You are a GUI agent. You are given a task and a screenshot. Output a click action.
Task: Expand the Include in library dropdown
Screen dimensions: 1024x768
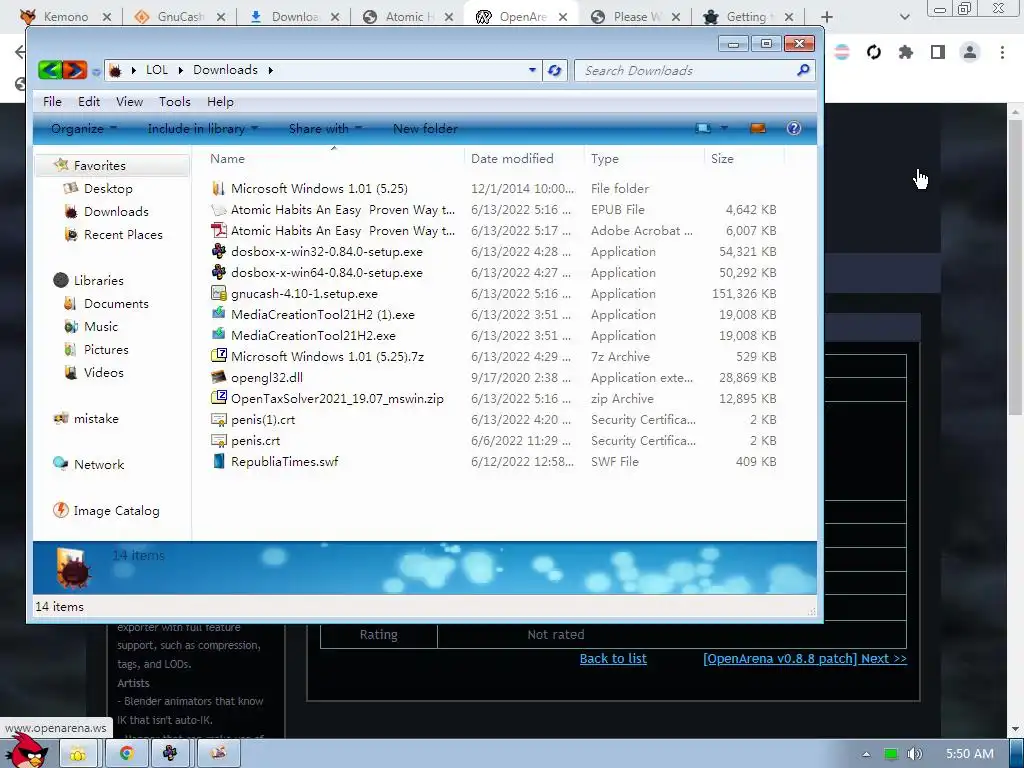(202, 129)
